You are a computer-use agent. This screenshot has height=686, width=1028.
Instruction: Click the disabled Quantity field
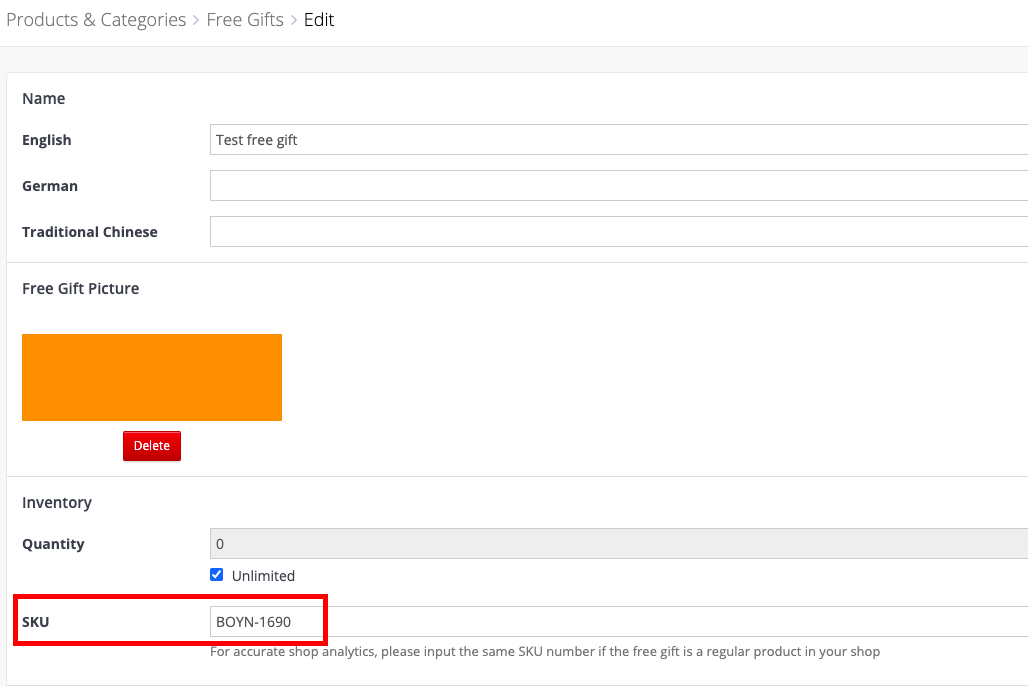pyautogui.click(x=619, y=544)
